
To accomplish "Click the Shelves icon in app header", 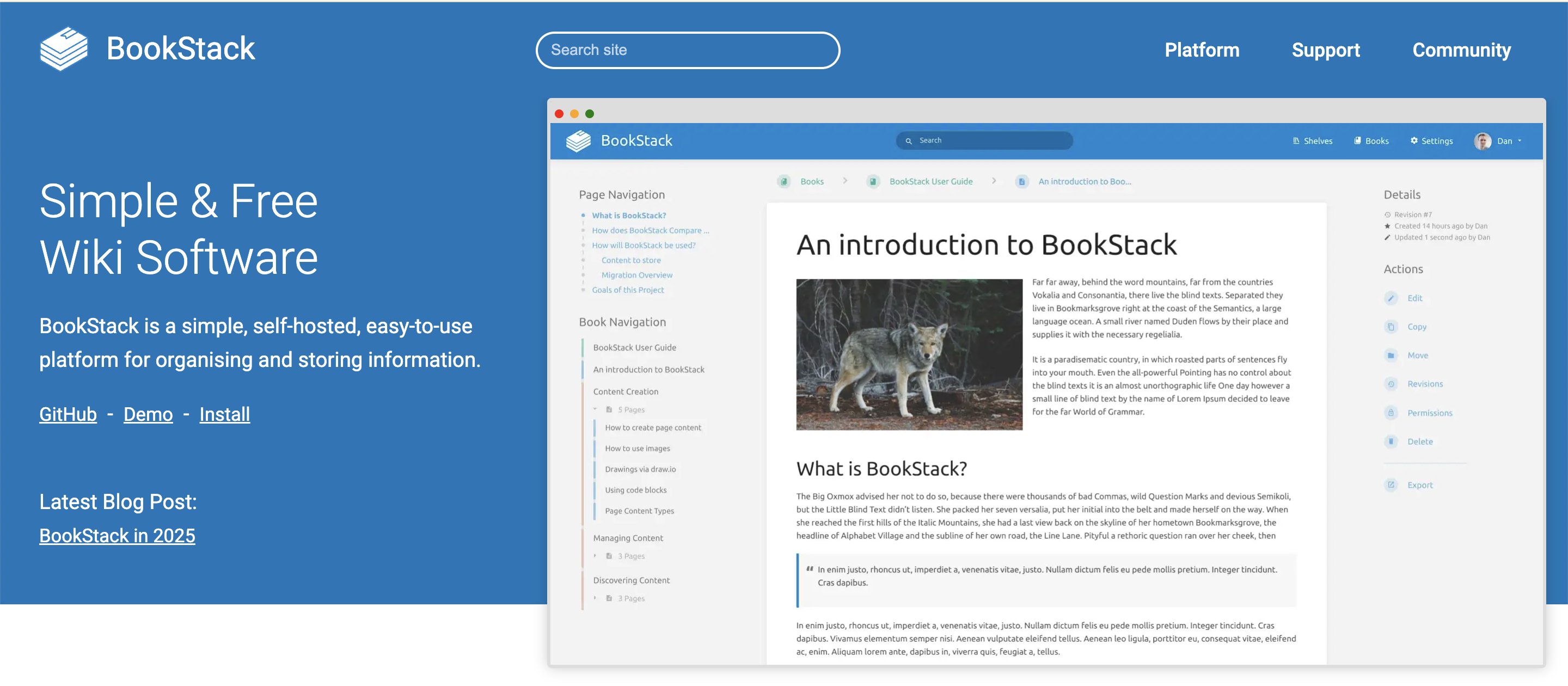I will tap(1296, 140).
